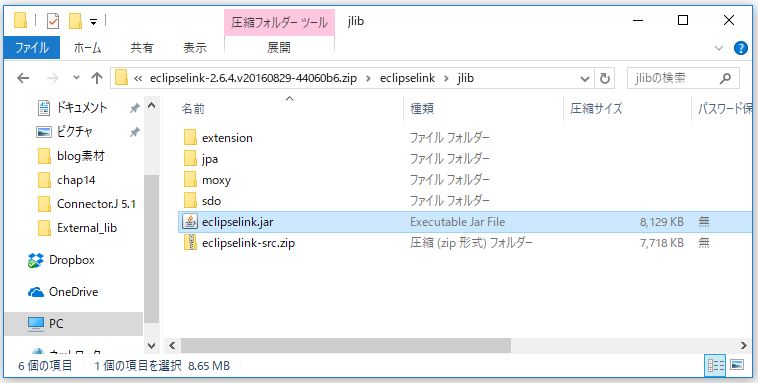Image resolution: width=758 pixels, height=383 pixels.
Task: Open blog素材 folder in navigation pane
Action: click(x=81, y=156)
